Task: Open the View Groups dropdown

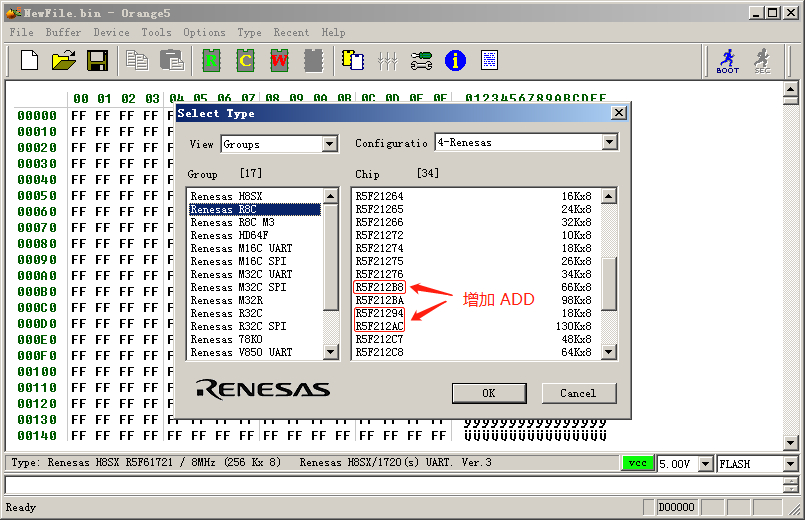Action: coord(330,144)
